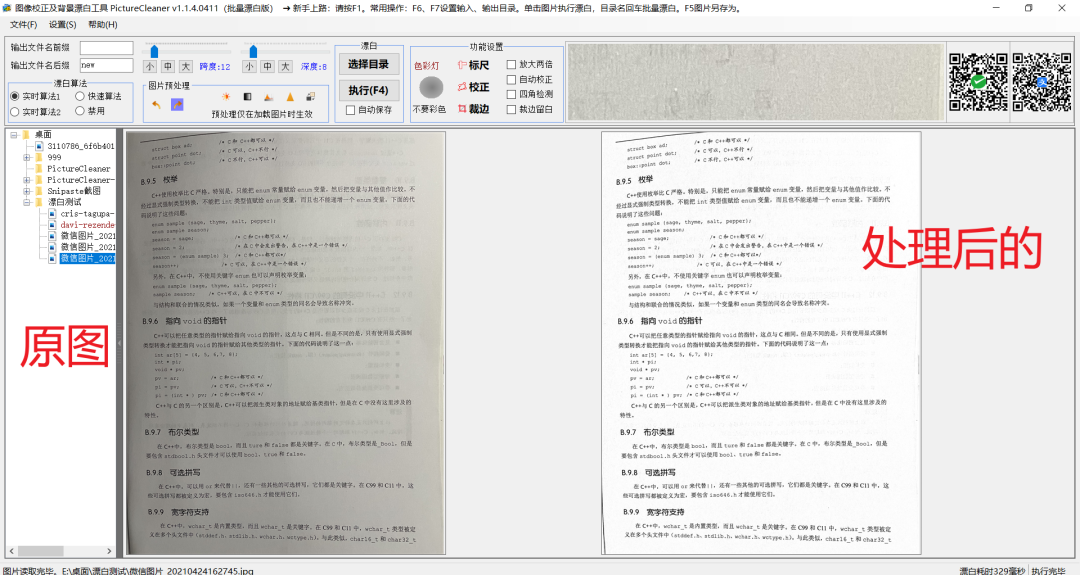Expand the Snipaste截图 folder
Image resolution: width=1080 pixels, height=575 pixels.
pyautogui.click(x=28, y=191)
